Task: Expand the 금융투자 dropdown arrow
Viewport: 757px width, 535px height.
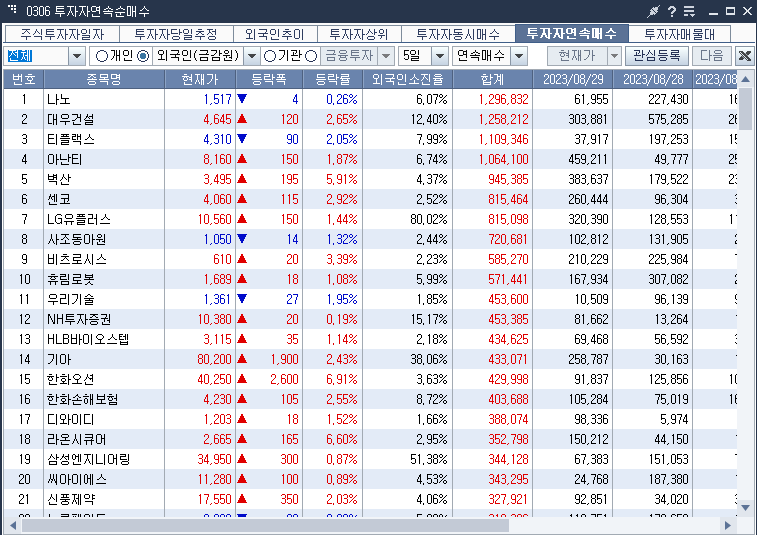Action: pos(386,56)
